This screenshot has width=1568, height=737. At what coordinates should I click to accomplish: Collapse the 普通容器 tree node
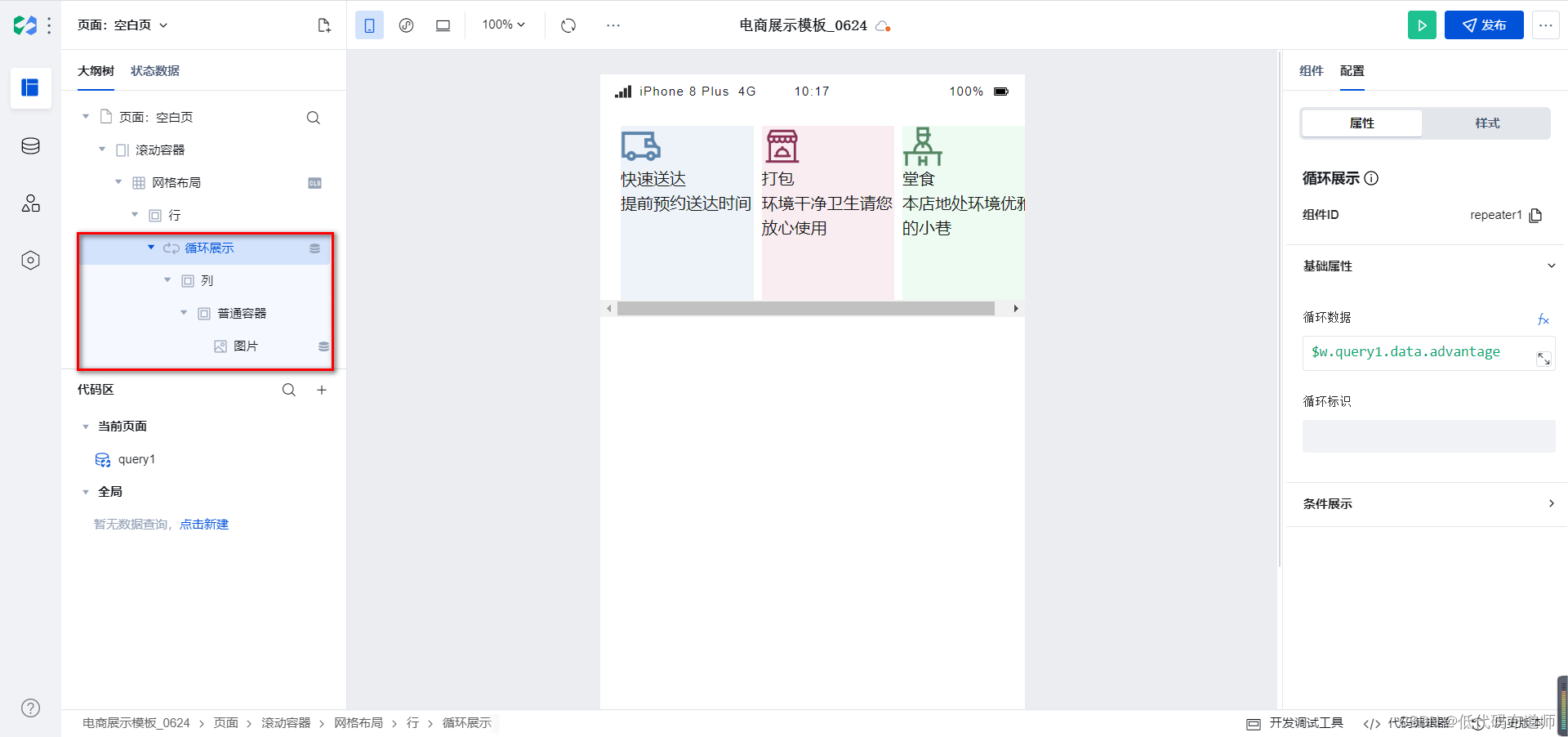click(184, 313)
